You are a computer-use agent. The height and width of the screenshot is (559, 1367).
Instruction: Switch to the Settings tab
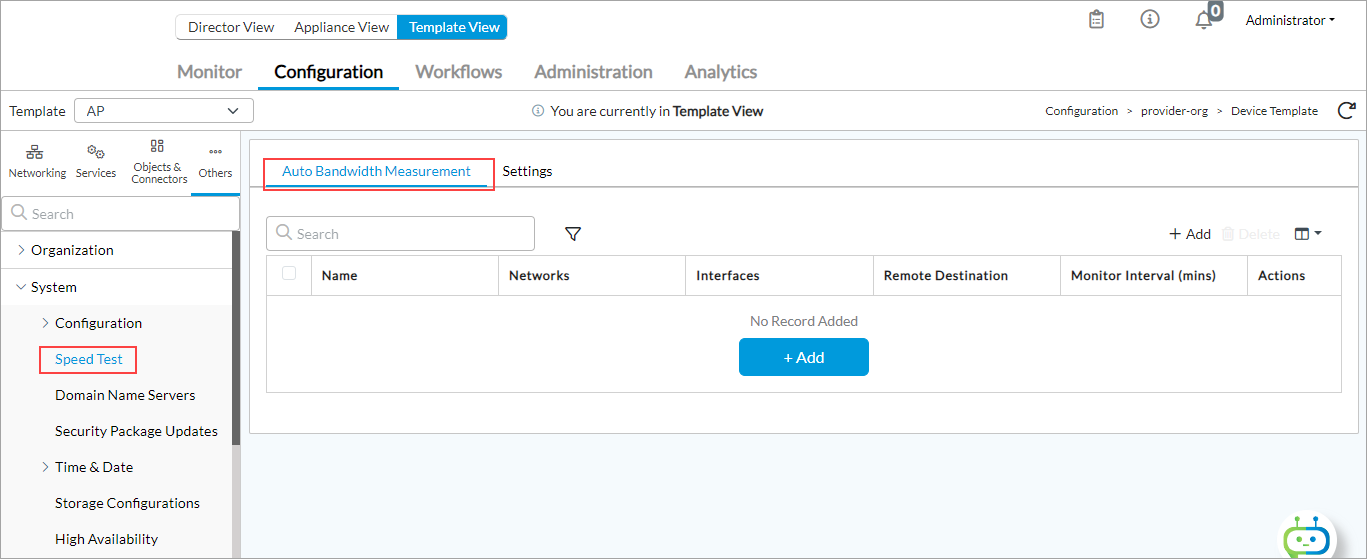coord(527,171)
